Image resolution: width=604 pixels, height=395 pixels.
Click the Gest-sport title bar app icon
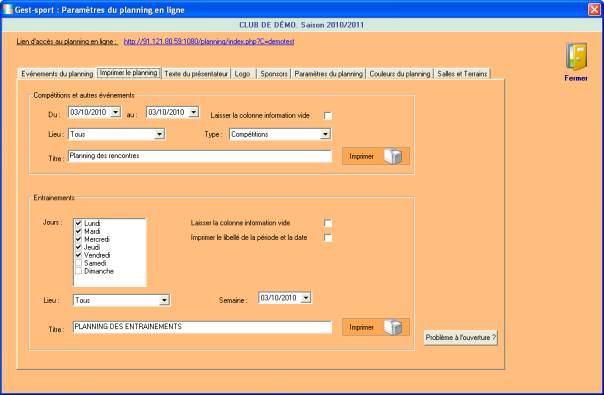[7, 10]
